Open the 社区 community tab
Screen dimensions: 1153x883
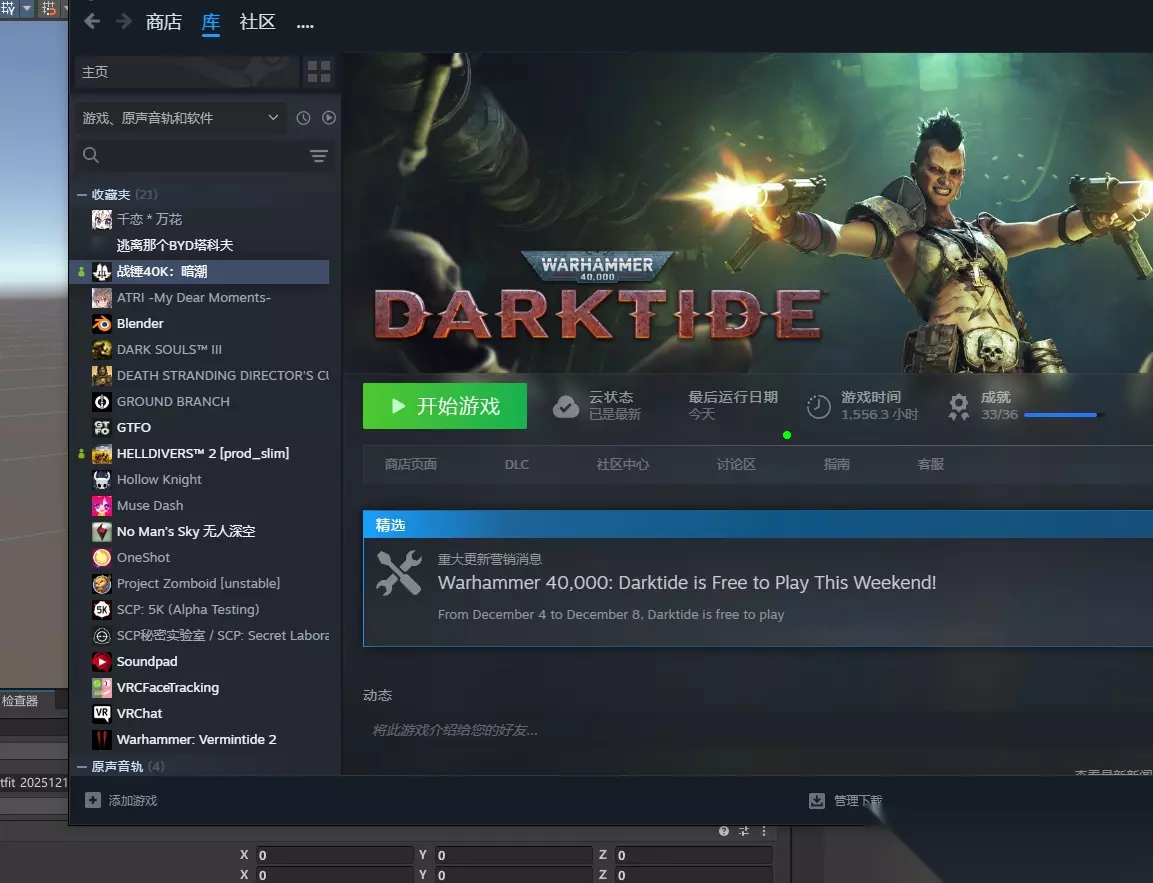(257, 22)
